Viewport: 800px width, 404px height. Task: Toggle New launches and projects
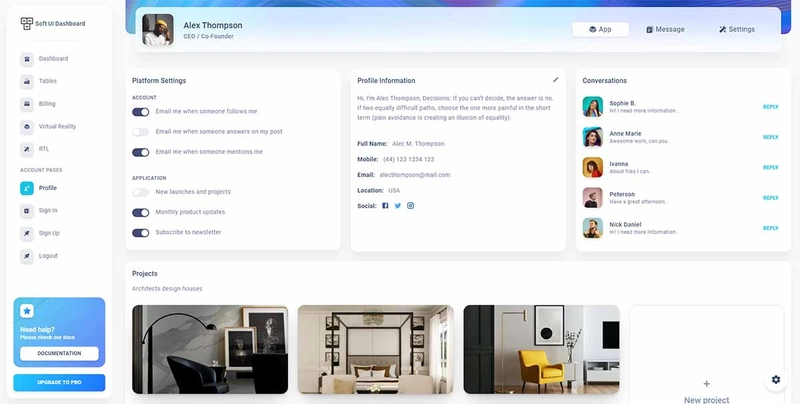pos(141,192)
